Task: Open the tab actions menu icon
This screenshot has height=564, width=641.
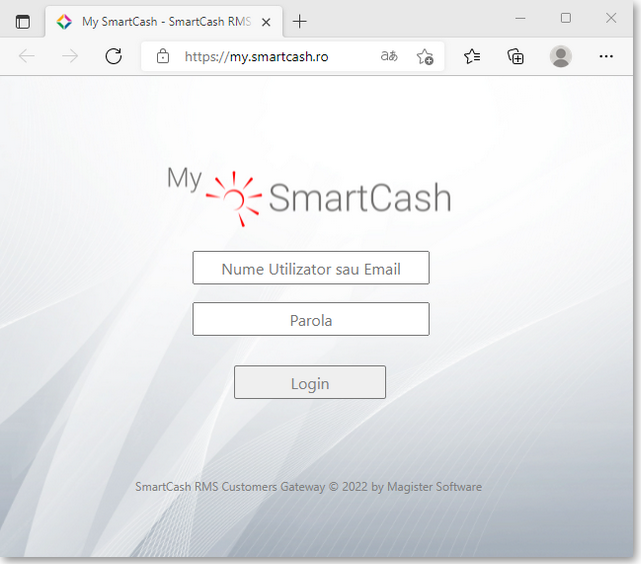Action: point(22,22)
